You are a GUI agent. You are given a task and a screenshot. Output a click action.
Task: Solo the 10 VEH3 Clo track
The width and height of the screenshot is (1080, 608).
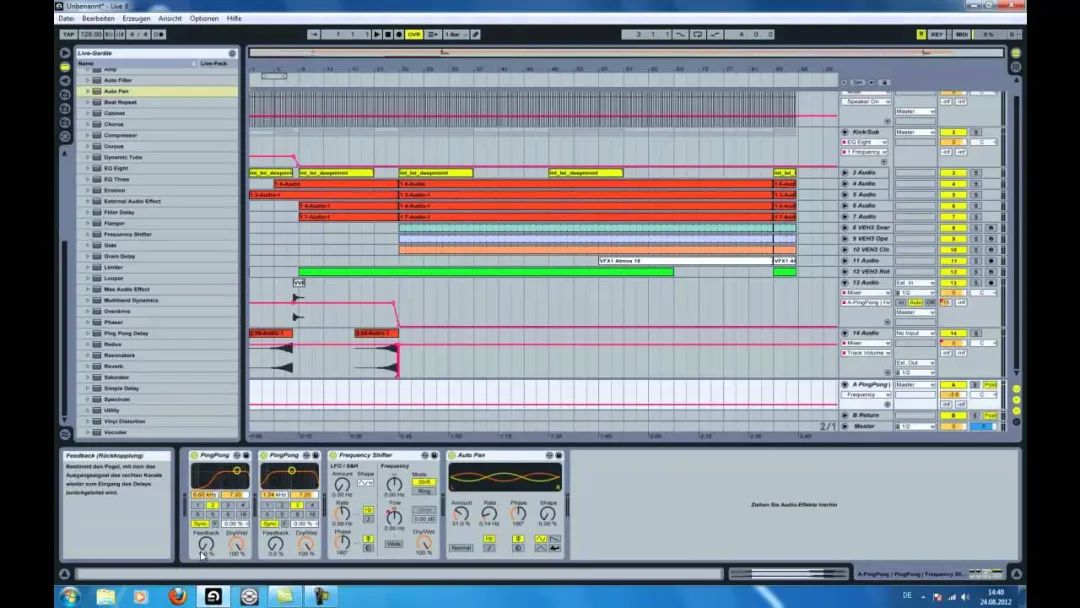pyautogui.click(x=976, y=250)
